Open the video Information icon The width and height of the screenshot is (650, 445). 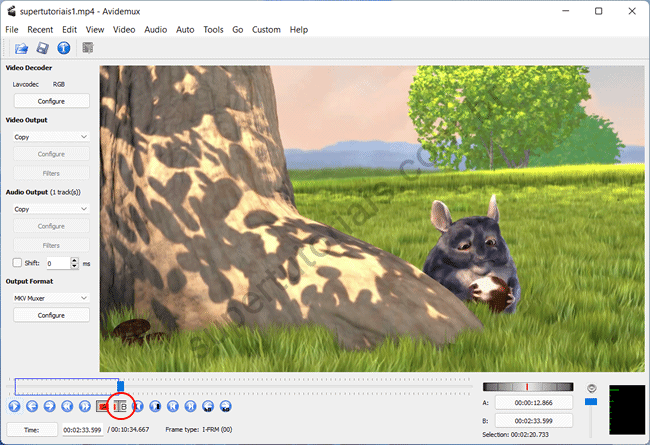pos(63,47)
